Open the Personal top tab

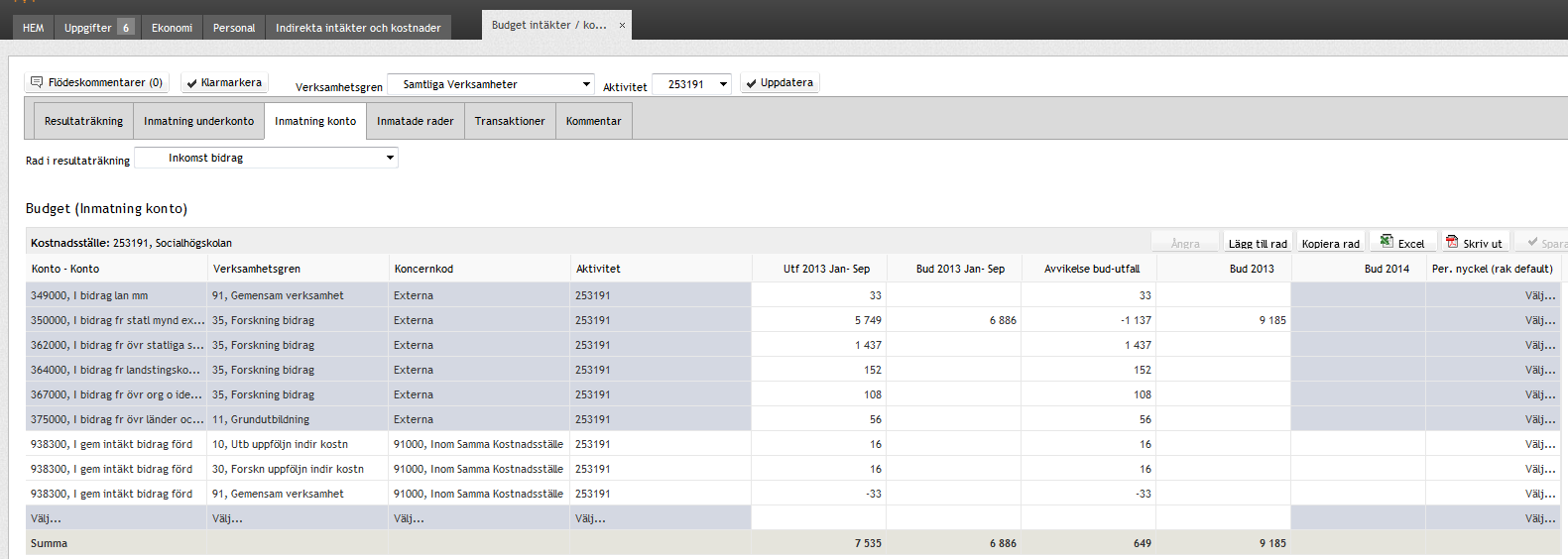(234, 28)
